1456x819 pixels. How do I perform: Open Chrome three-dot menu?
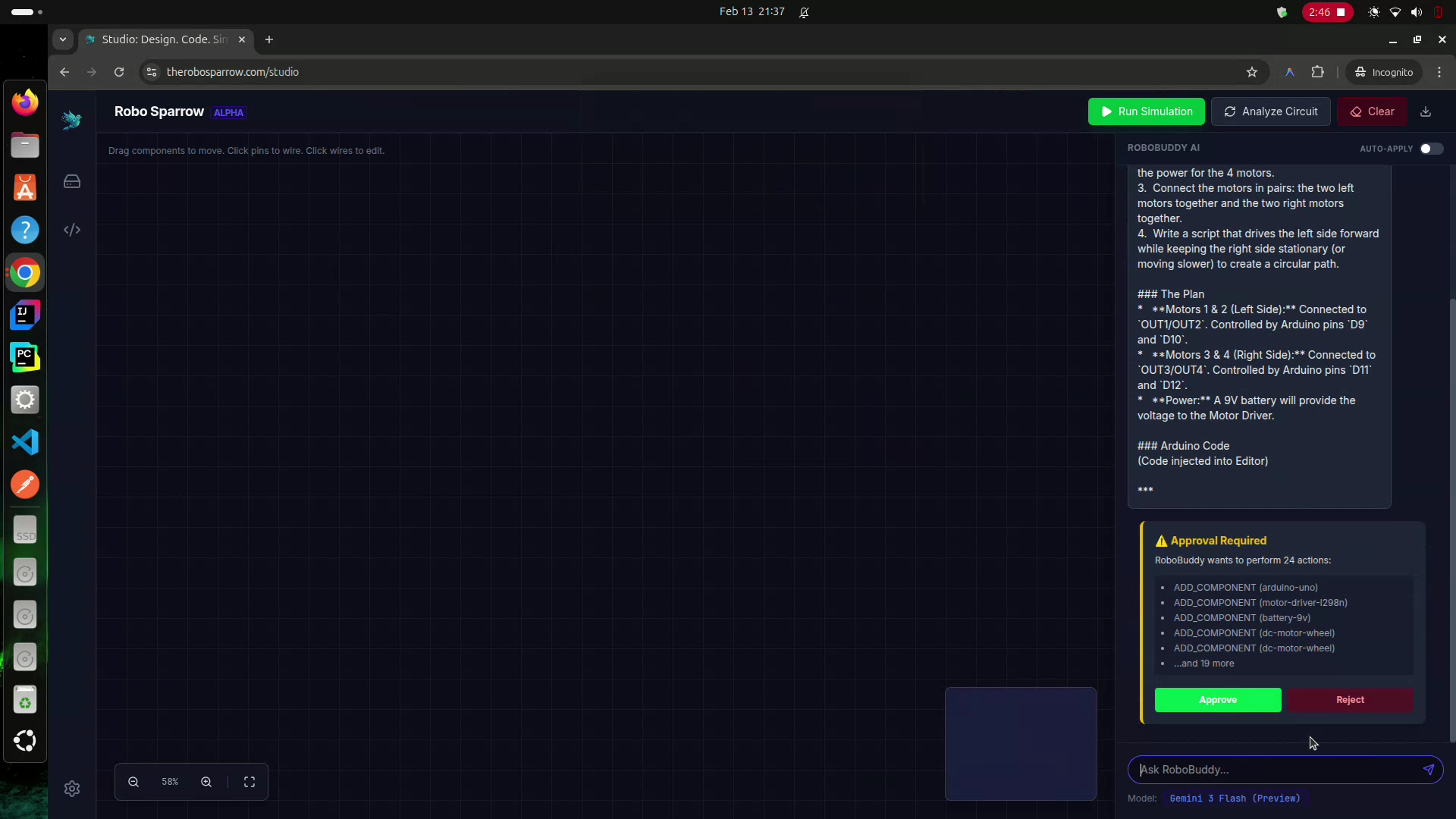pyautogui.click(x=1439, y=72)
